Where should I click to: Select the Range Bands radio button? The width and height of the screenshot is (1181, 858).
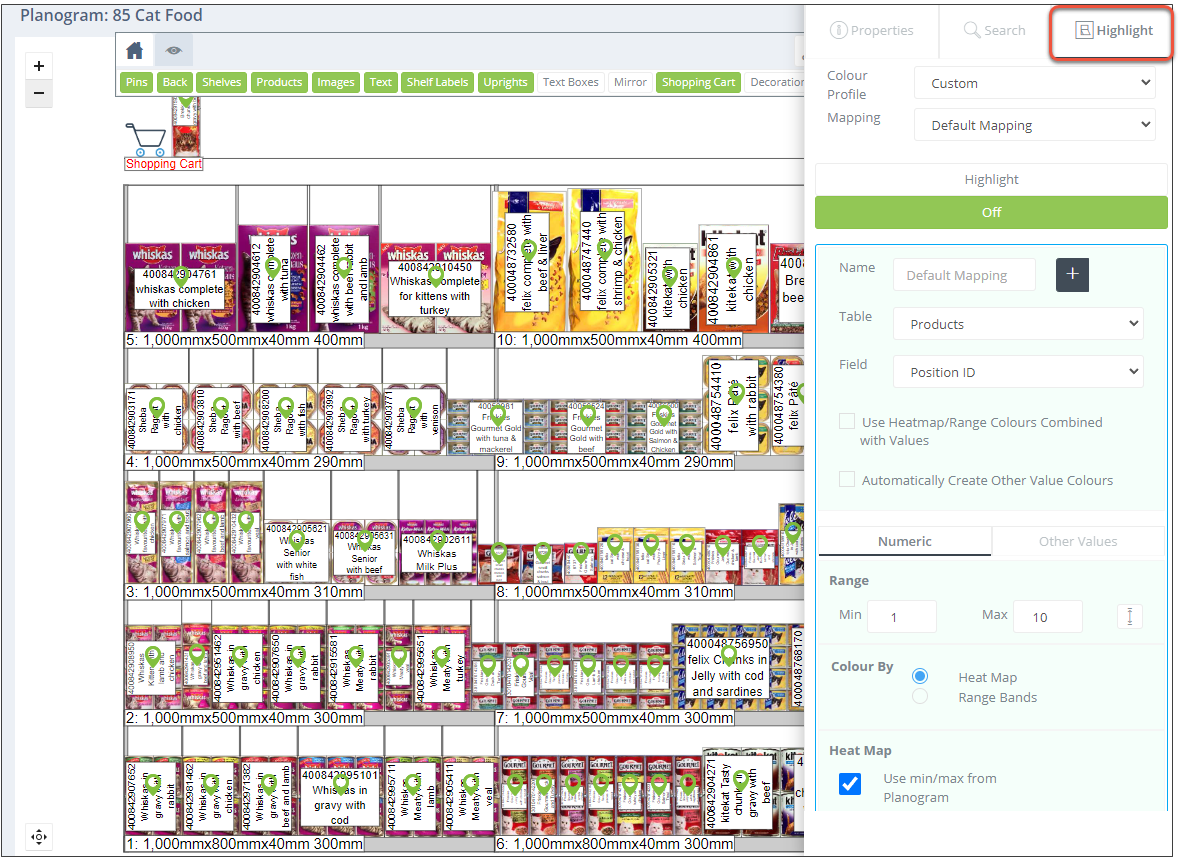pos(920,697)
